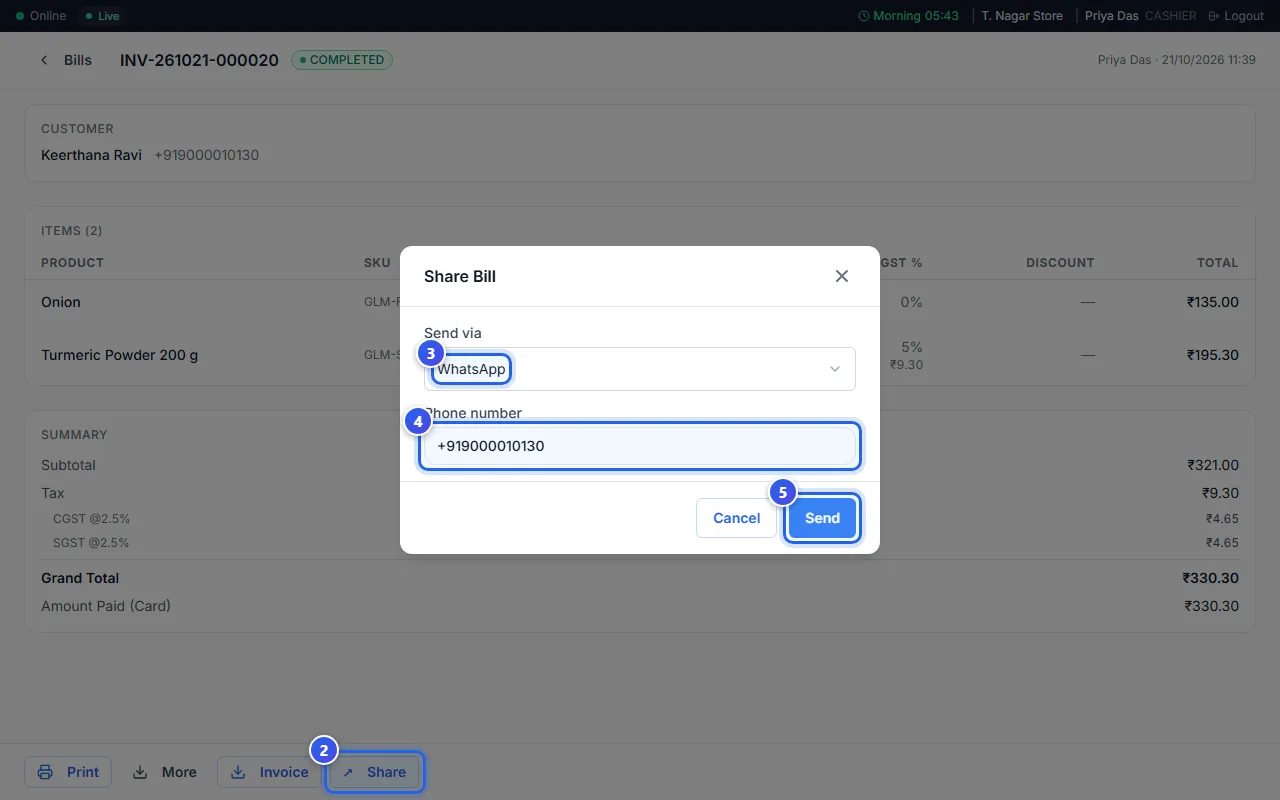1280x800 pixels.
Task: Open the More actions menu
Action: pos(165,772)
